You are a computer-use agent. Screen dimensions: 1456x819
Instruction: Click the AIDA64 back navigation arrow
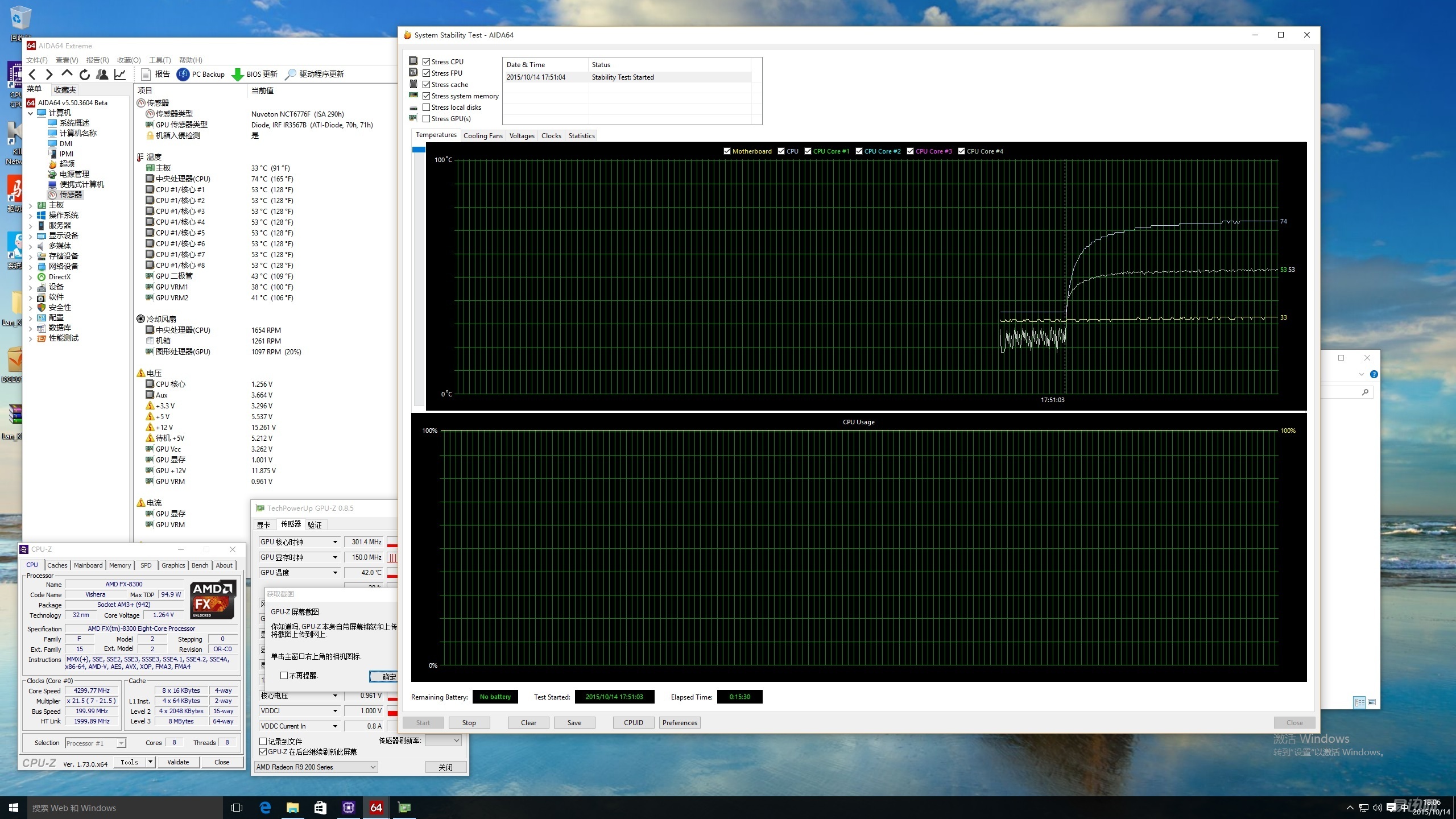pos(32,75)
